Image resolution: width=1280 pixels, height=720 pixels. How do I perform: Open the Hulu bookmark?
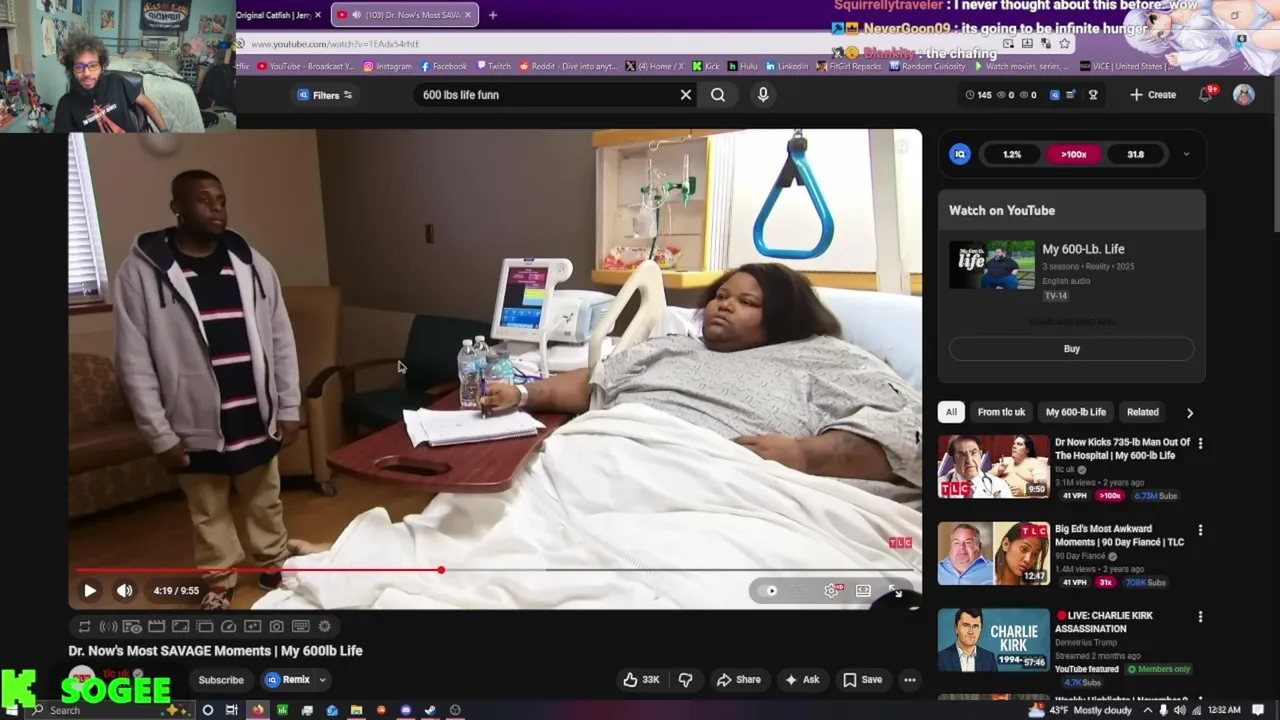(x=742, y=67)
